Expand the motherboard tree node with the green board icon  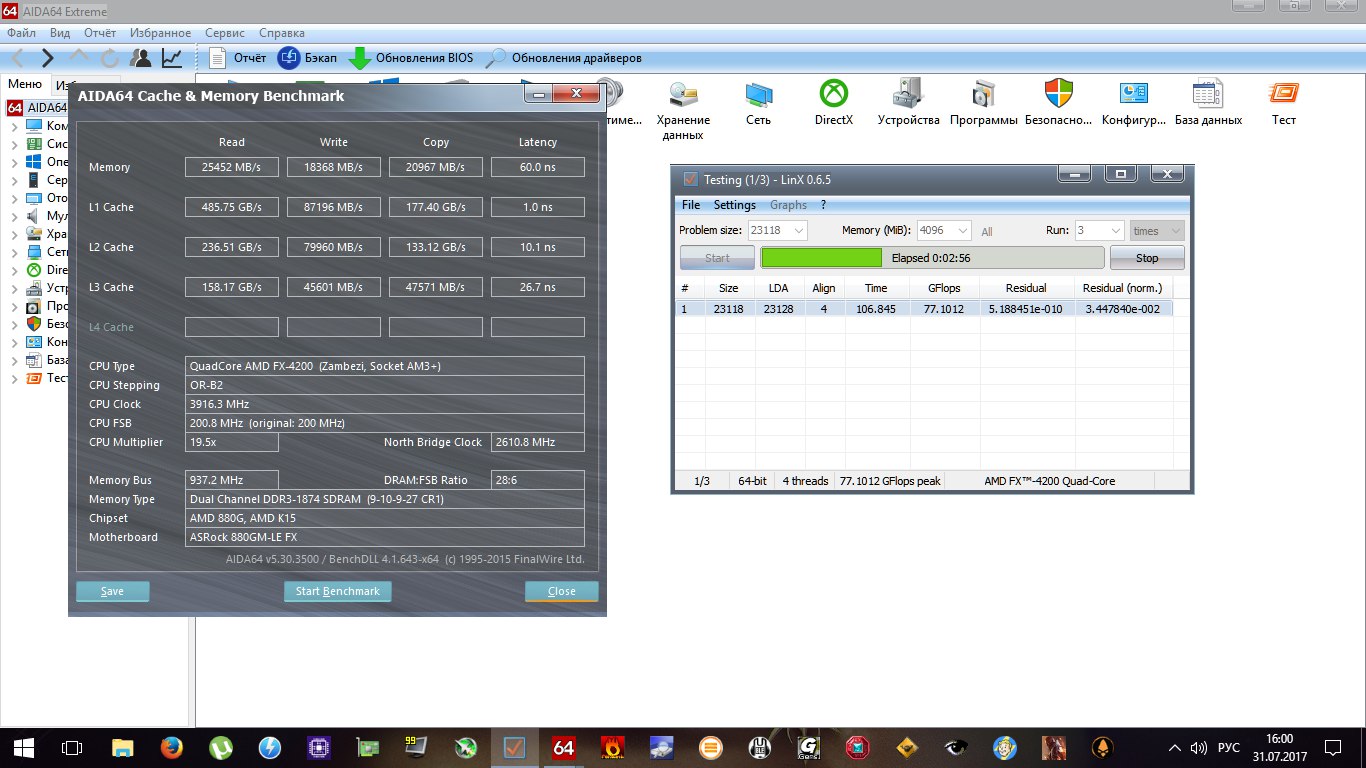coord(14,144)
